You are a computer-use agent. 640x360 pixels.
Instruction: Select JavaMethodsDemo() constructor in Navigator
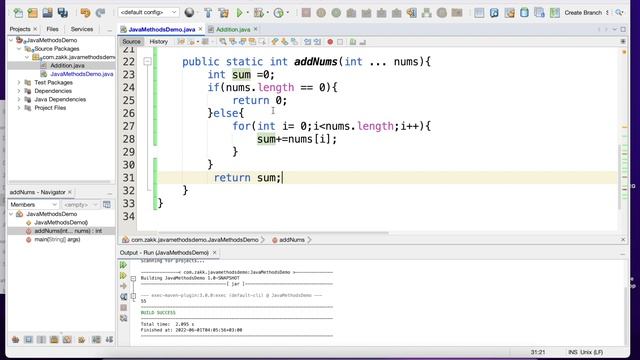pos(61,222)
